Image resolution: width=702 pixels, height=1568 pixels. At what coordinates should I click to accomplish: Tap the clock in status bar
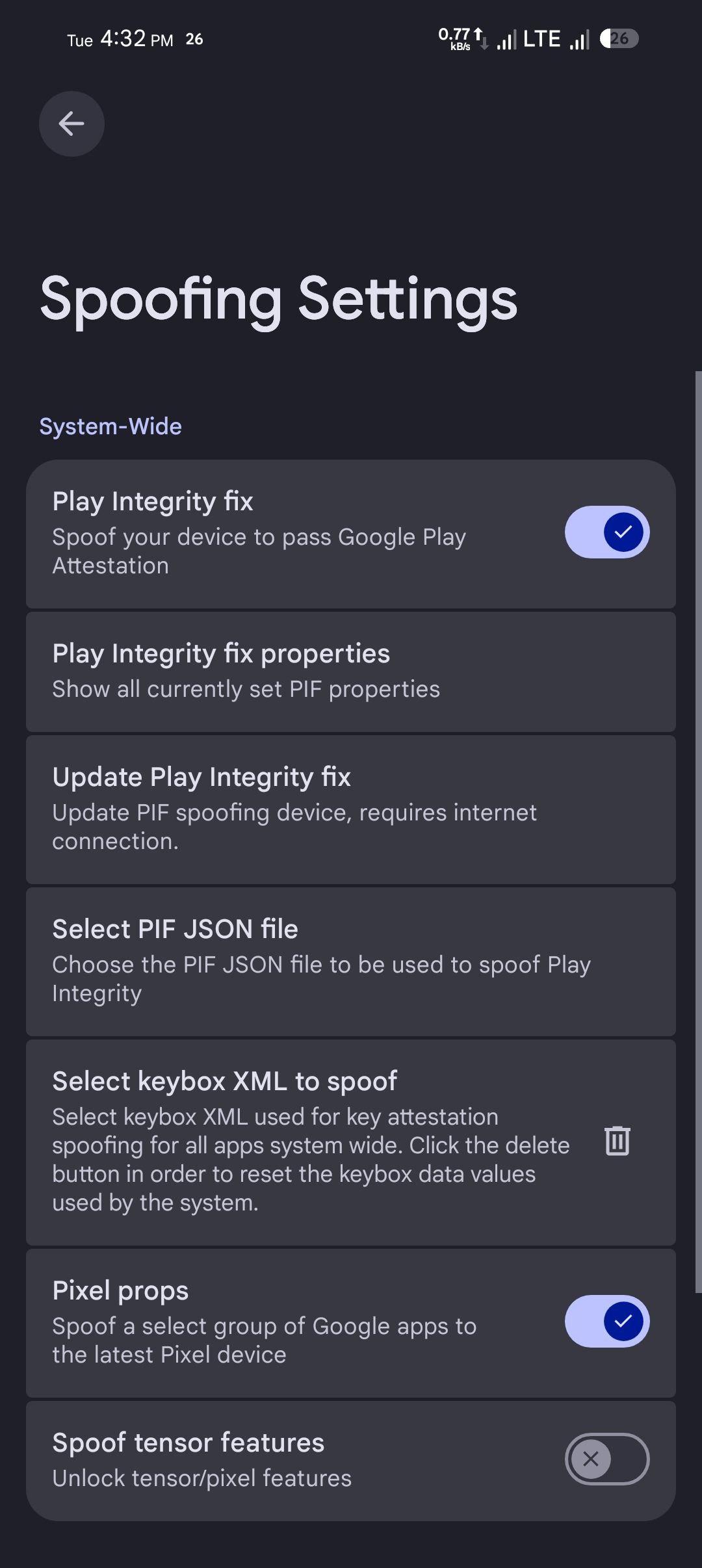[x=136, y=39]
